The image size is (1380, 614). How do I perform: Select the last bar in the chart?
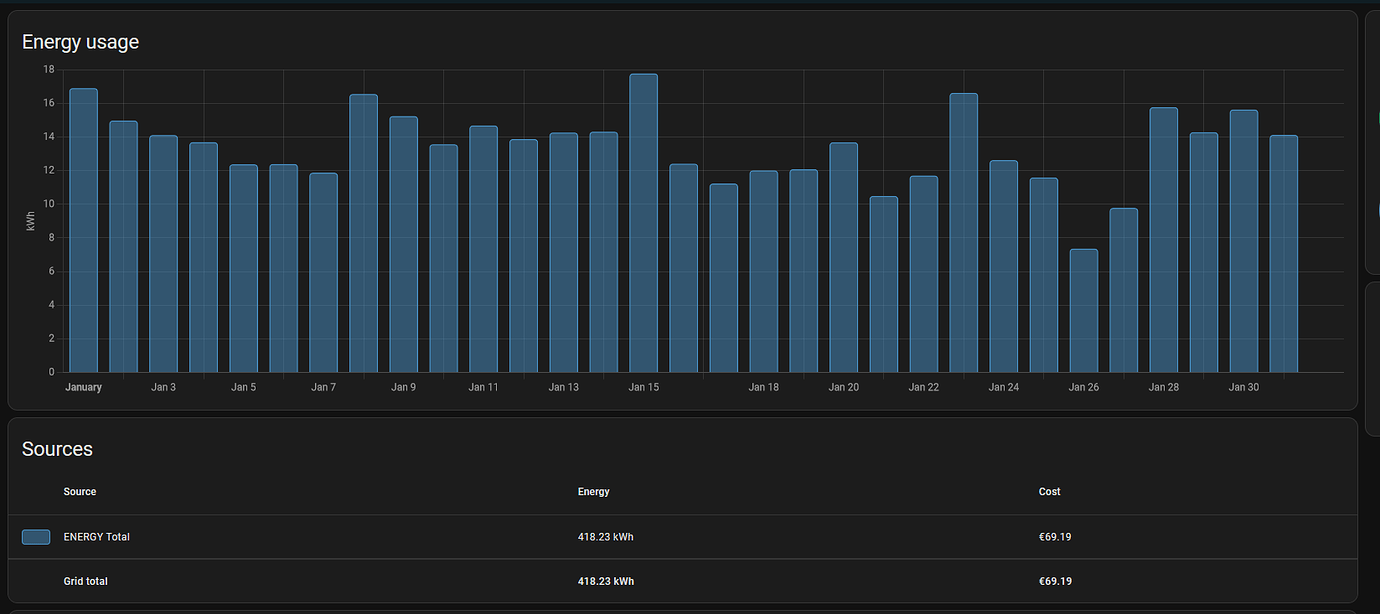click(x=1283, y=254)
